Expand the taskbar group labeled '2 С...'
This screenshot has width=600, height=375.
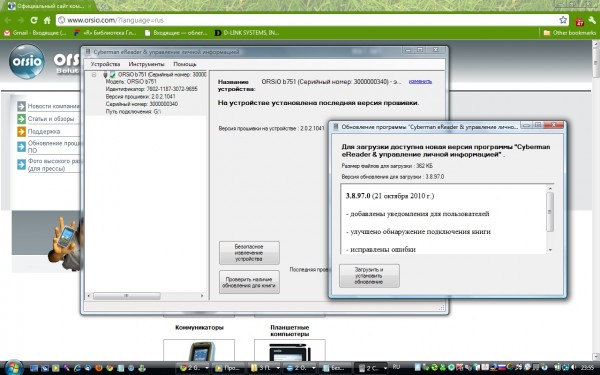pos(385,368)
